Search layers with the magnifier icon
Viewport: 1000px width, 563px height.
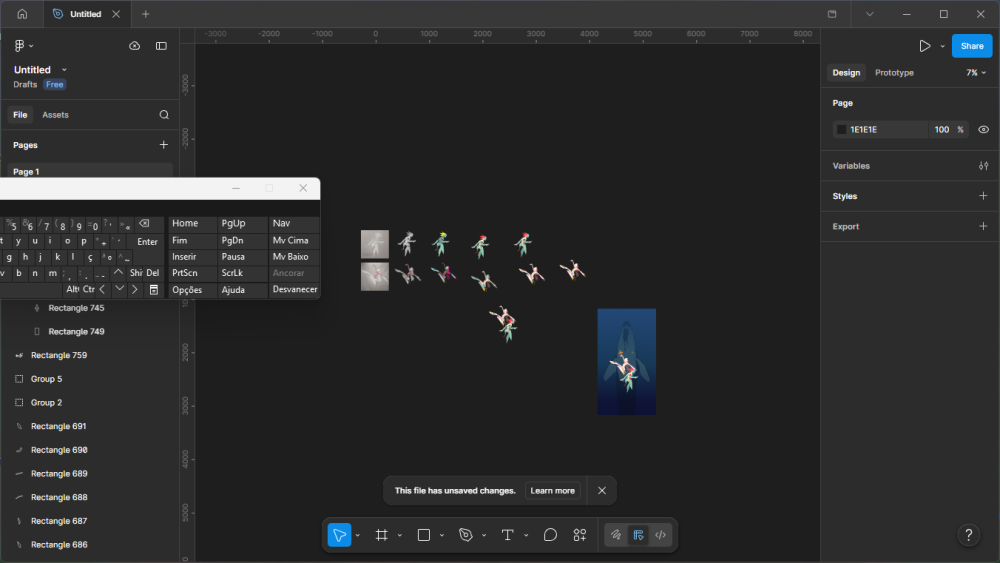coord(164,115)
